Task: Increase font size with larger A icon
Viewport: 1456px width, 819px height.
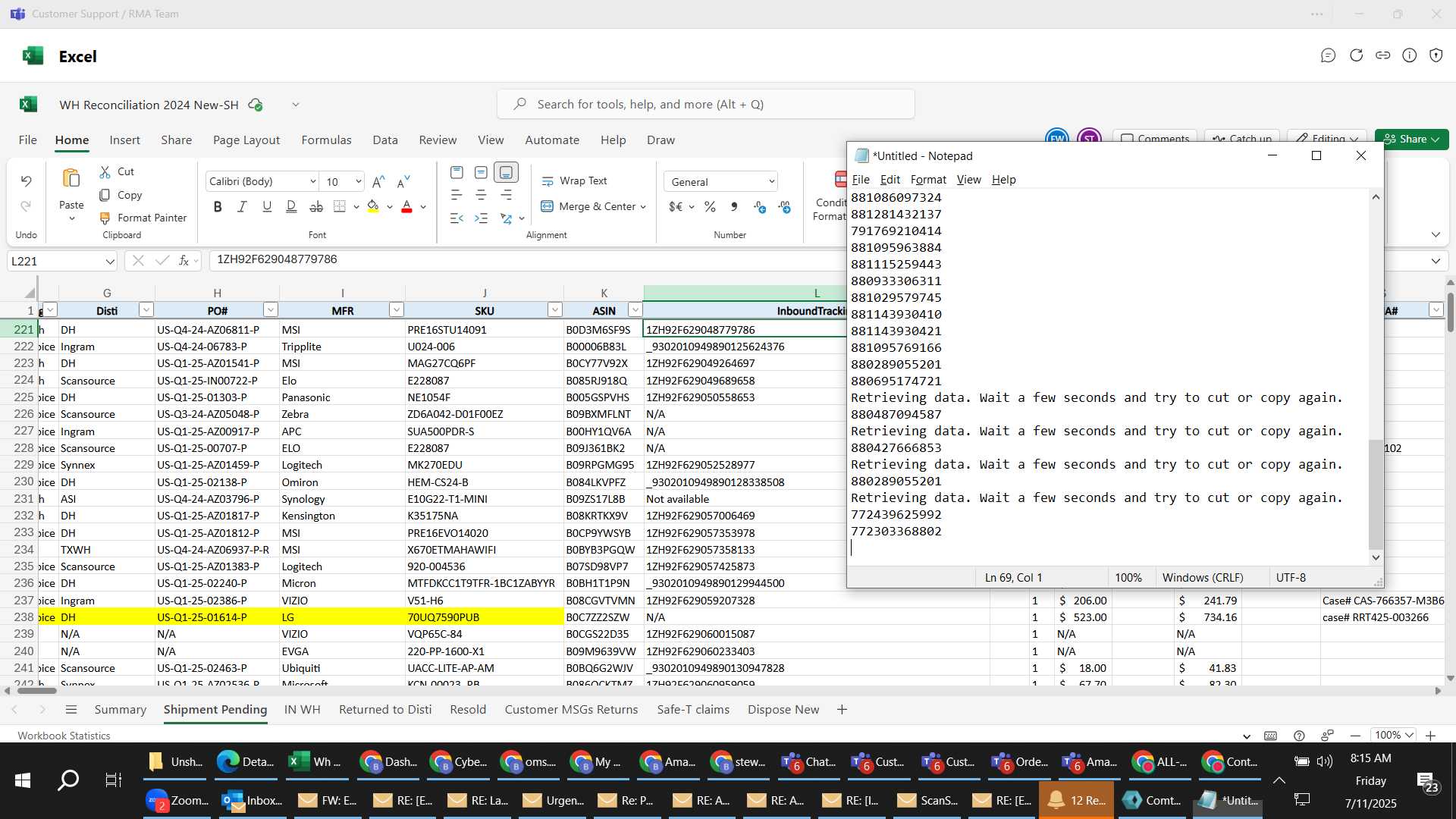Action: [378, 181]
